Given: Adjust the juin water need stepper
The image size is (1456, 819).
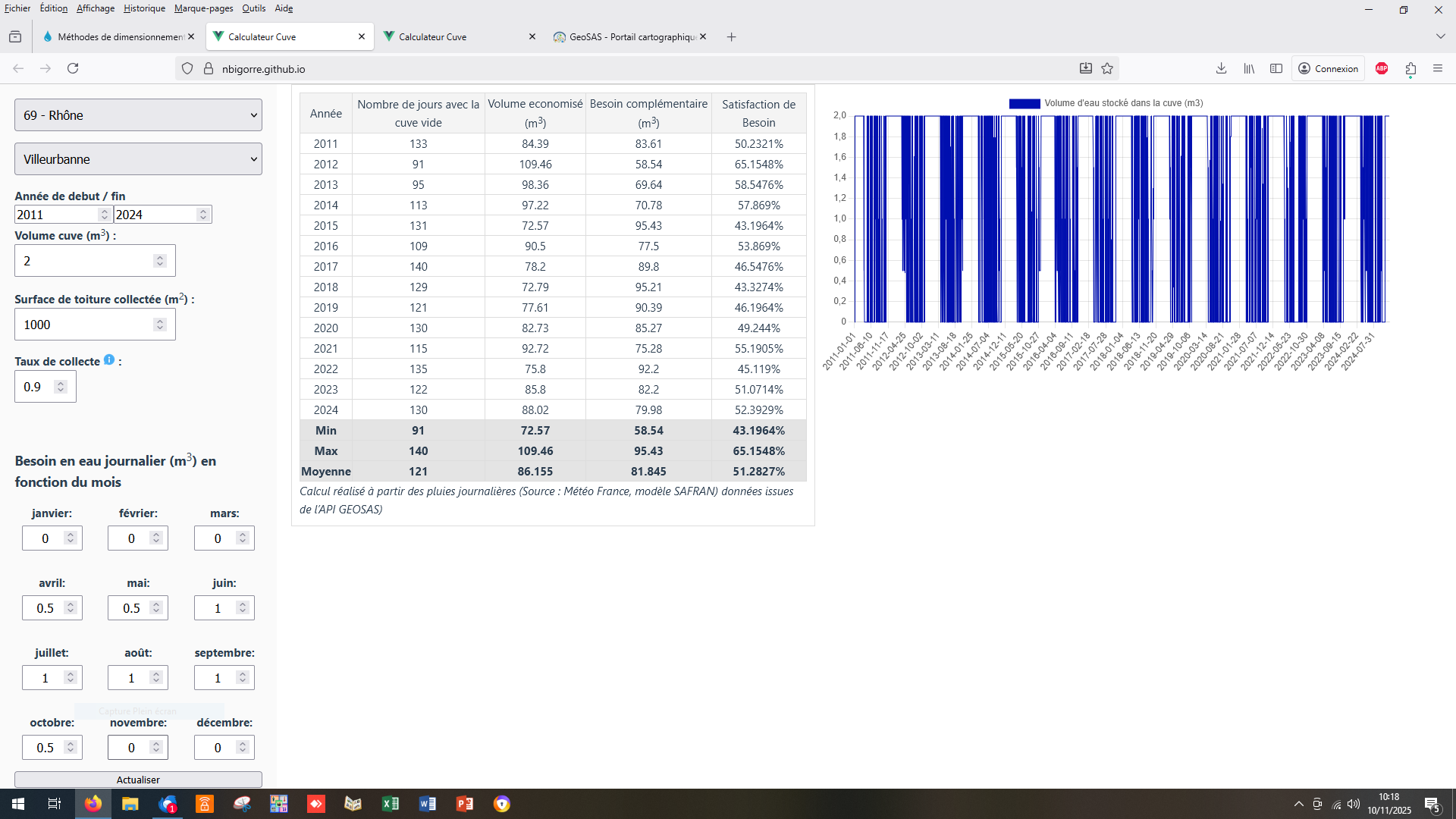Looking at the screenshot, I should [243, 608].
